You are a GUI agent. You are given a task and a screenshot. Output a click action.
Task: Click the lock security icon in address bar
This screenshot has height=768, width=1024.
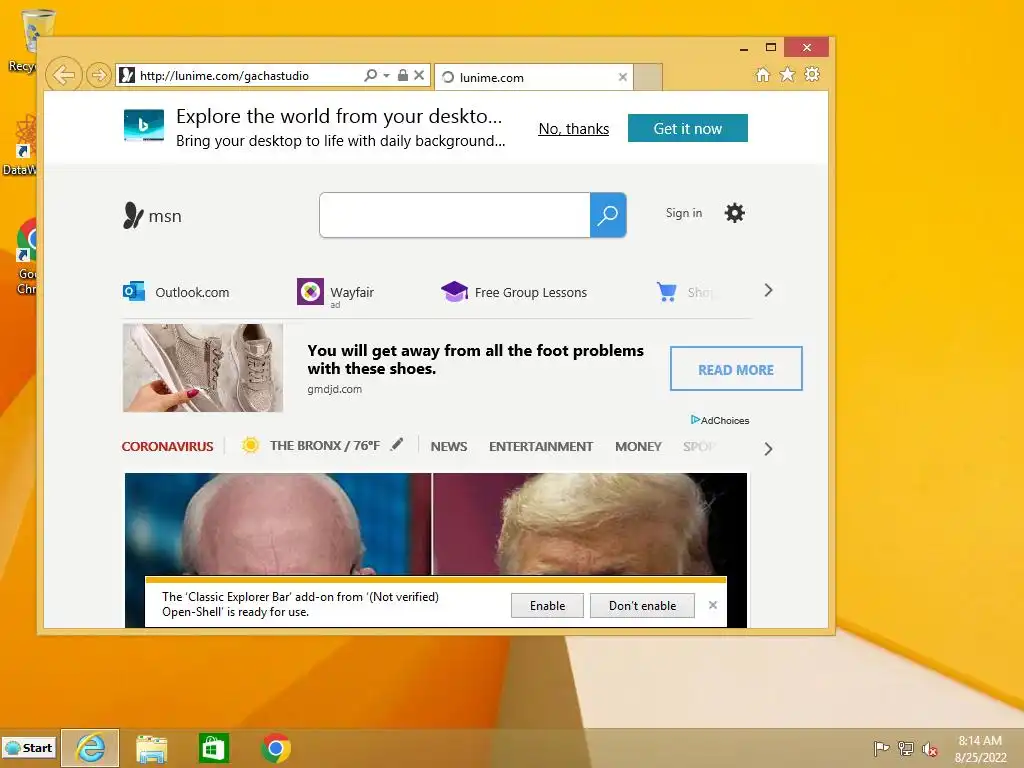403,76
